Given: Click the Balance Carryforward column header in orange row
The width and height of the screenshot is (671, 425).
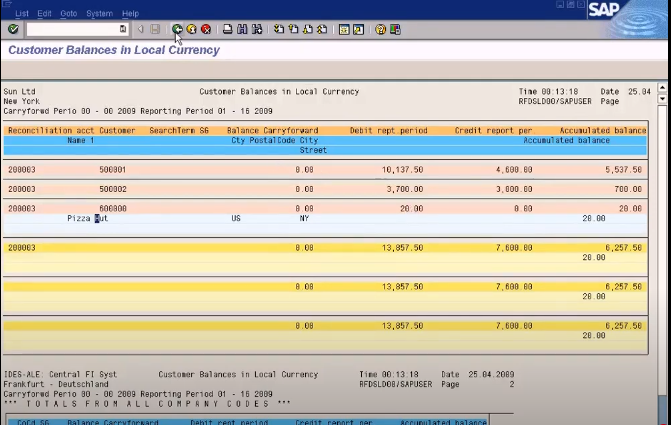Looking at the screenshot, I should 273,131.
